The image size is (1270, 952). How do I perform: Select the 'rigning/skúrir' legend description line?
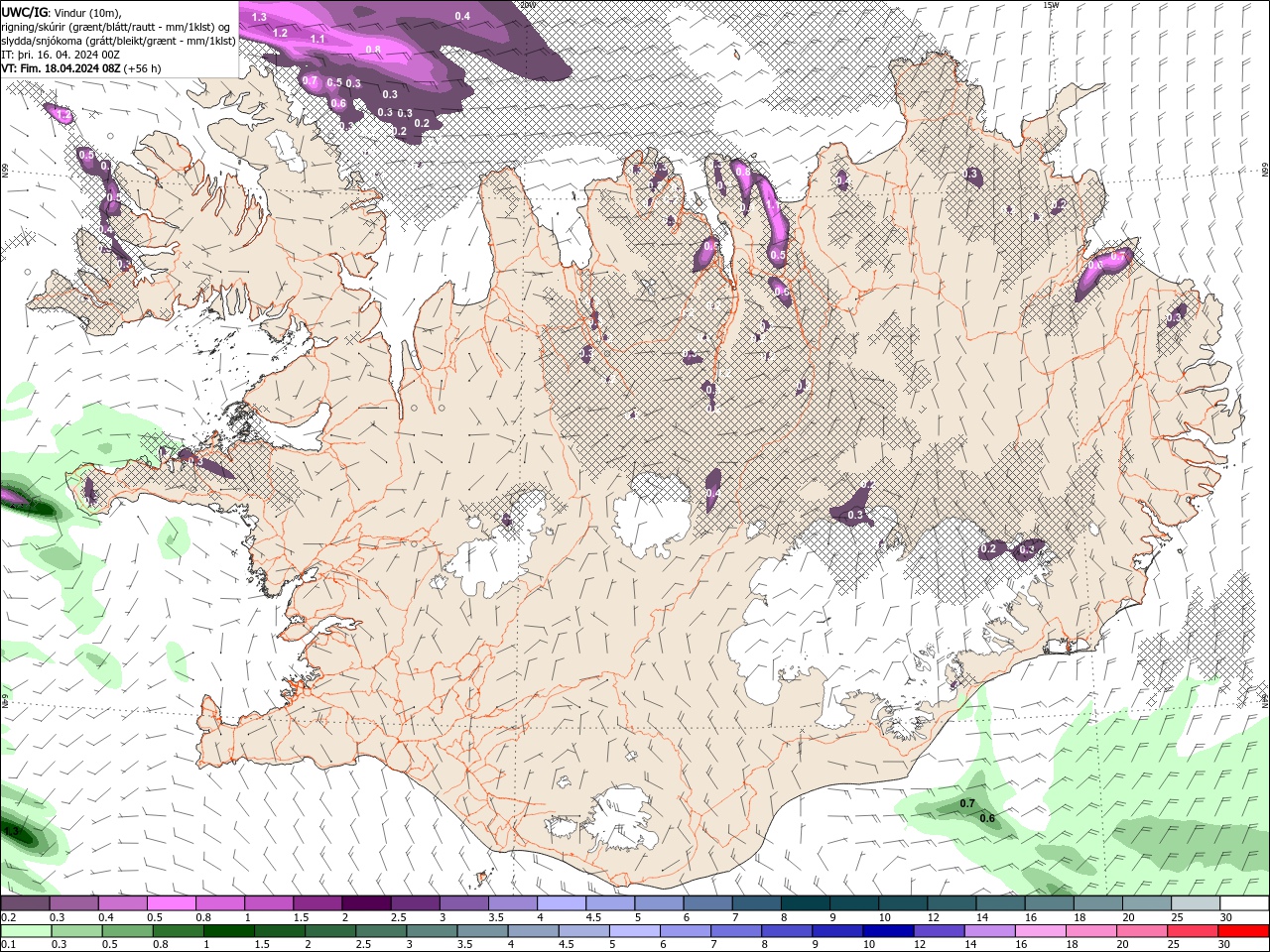[x=117, y=27]
